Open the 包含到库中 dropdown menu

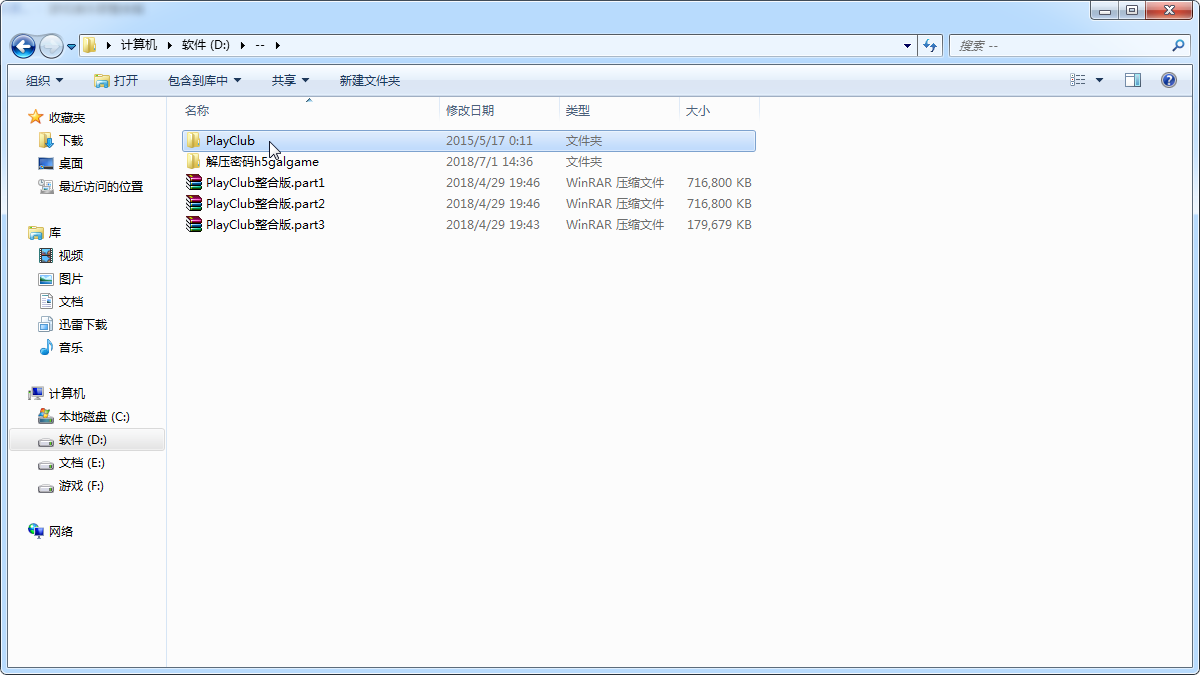pos(205,81)
